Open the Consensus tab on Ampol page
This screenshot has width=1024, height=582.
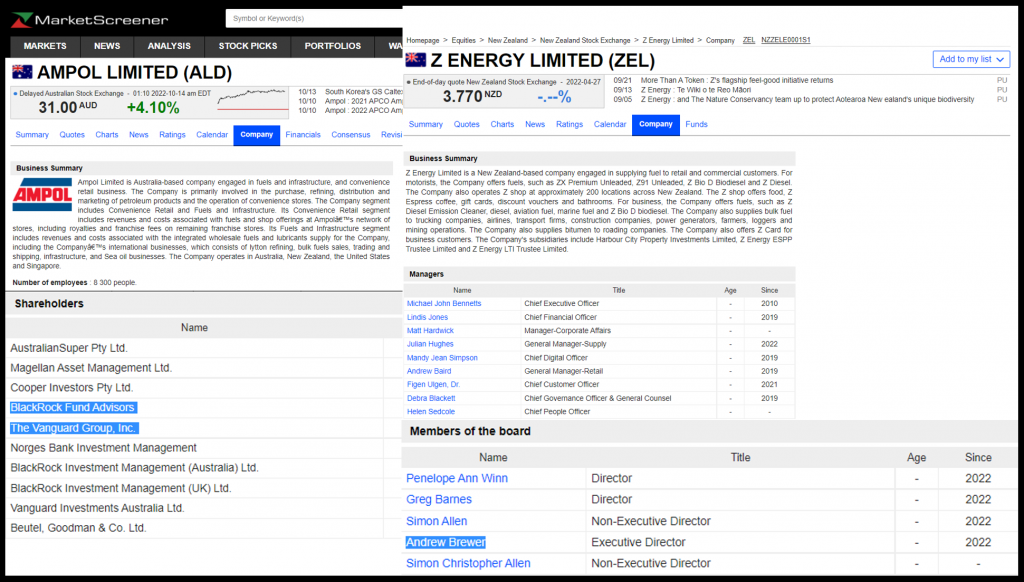pyautogui.click(x=351, y=135)
